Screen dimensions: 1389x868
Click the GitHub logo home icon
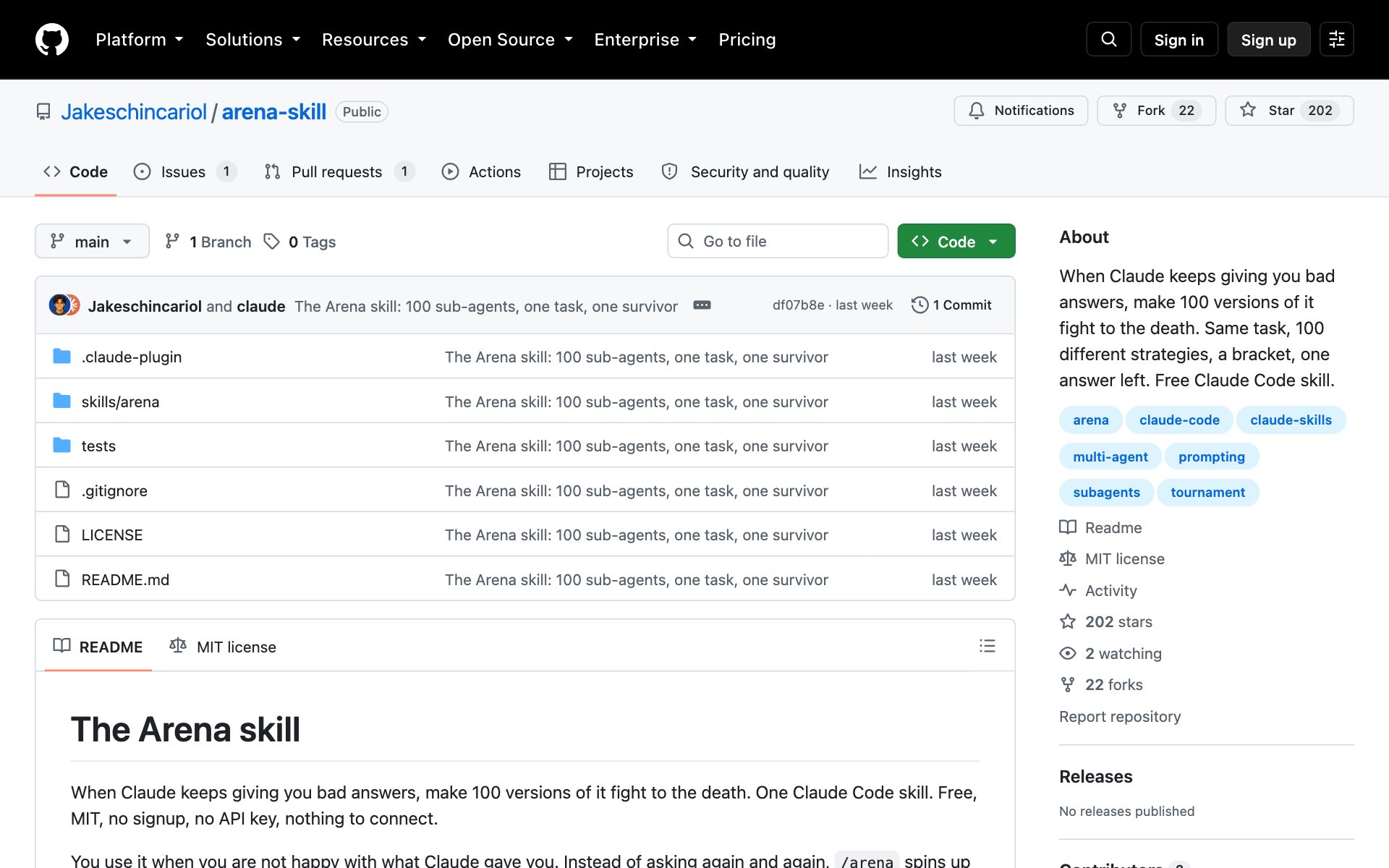pos(52,39)
